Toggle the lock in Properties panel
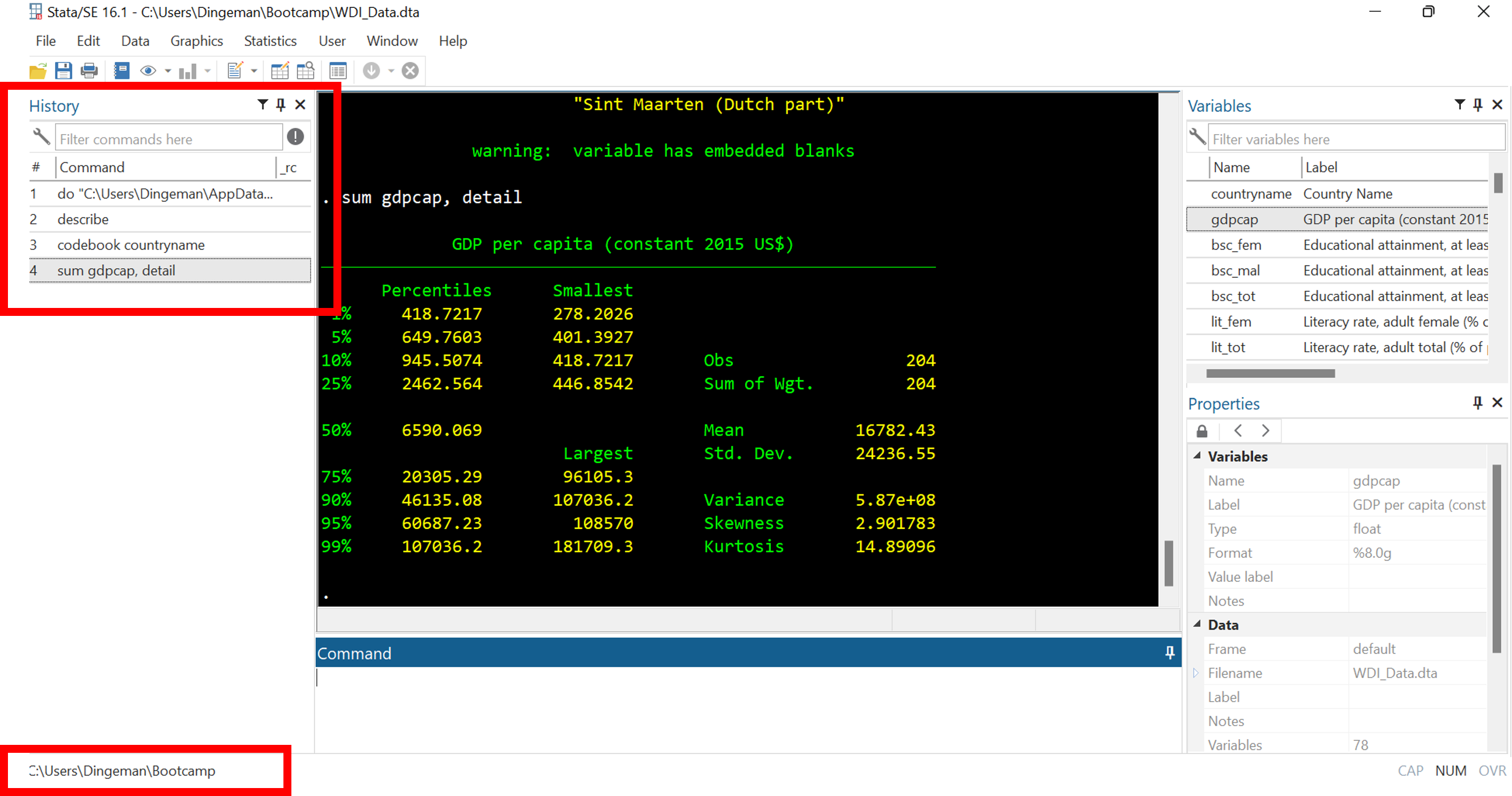The width and height of the screenshot is (1512, 796). pyautogui.click(x=1202, y=431)
